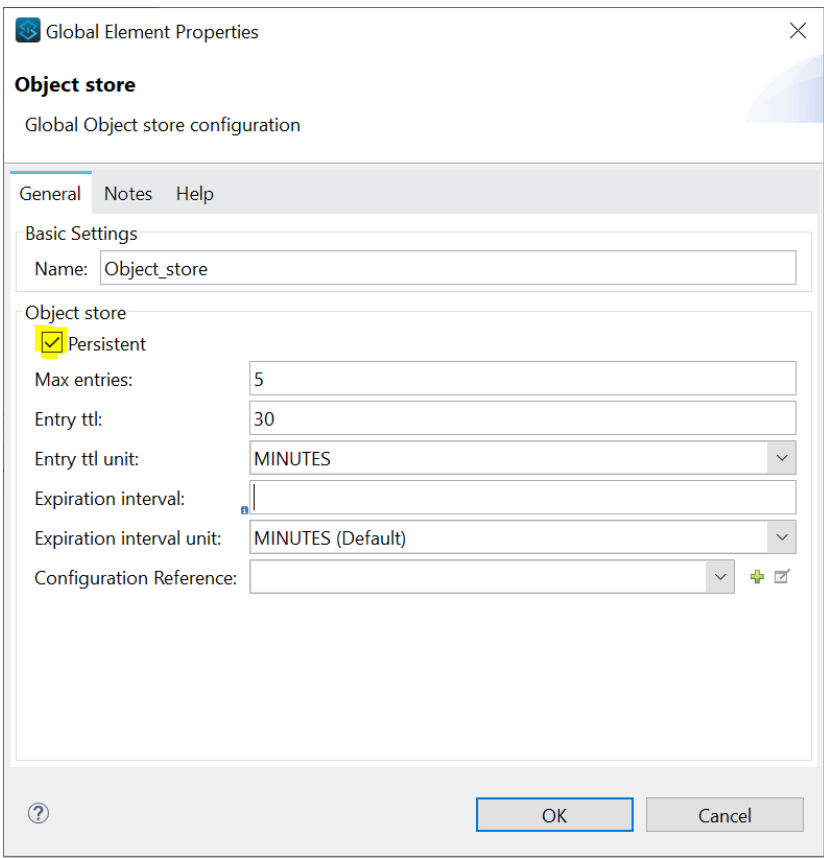Click the 'Entry ttl unit:' label
The image size is (824, 858).
click(x=86, y=459)
